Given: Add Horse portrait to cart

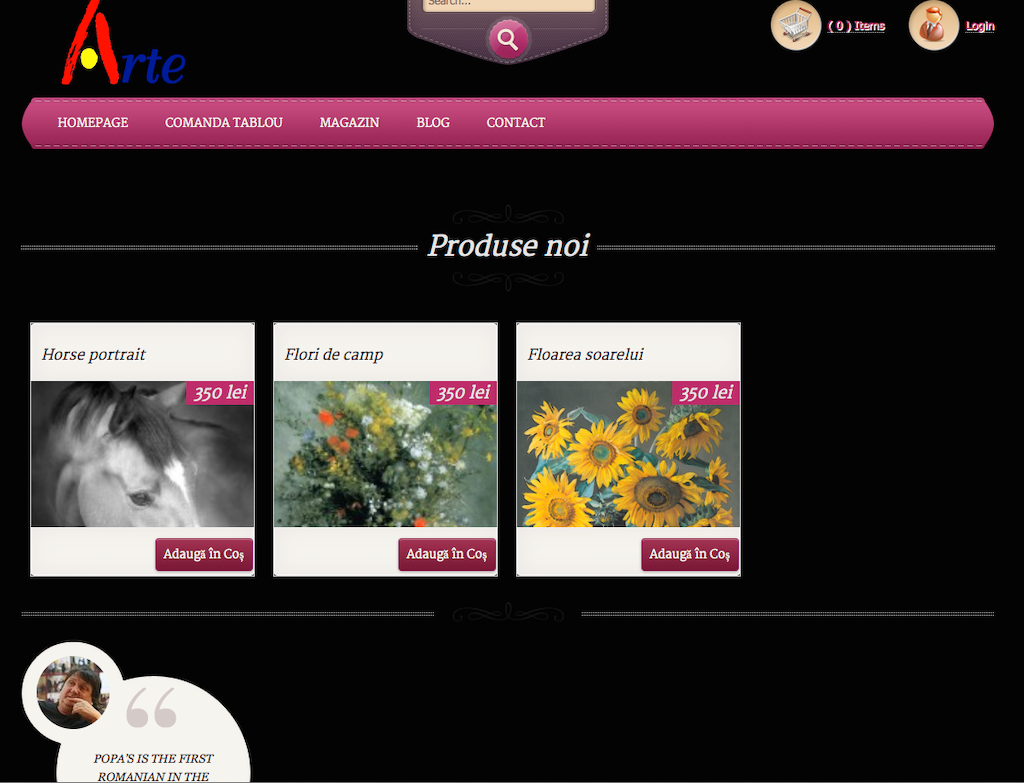Looking at the screenshot, I should 204,554.
